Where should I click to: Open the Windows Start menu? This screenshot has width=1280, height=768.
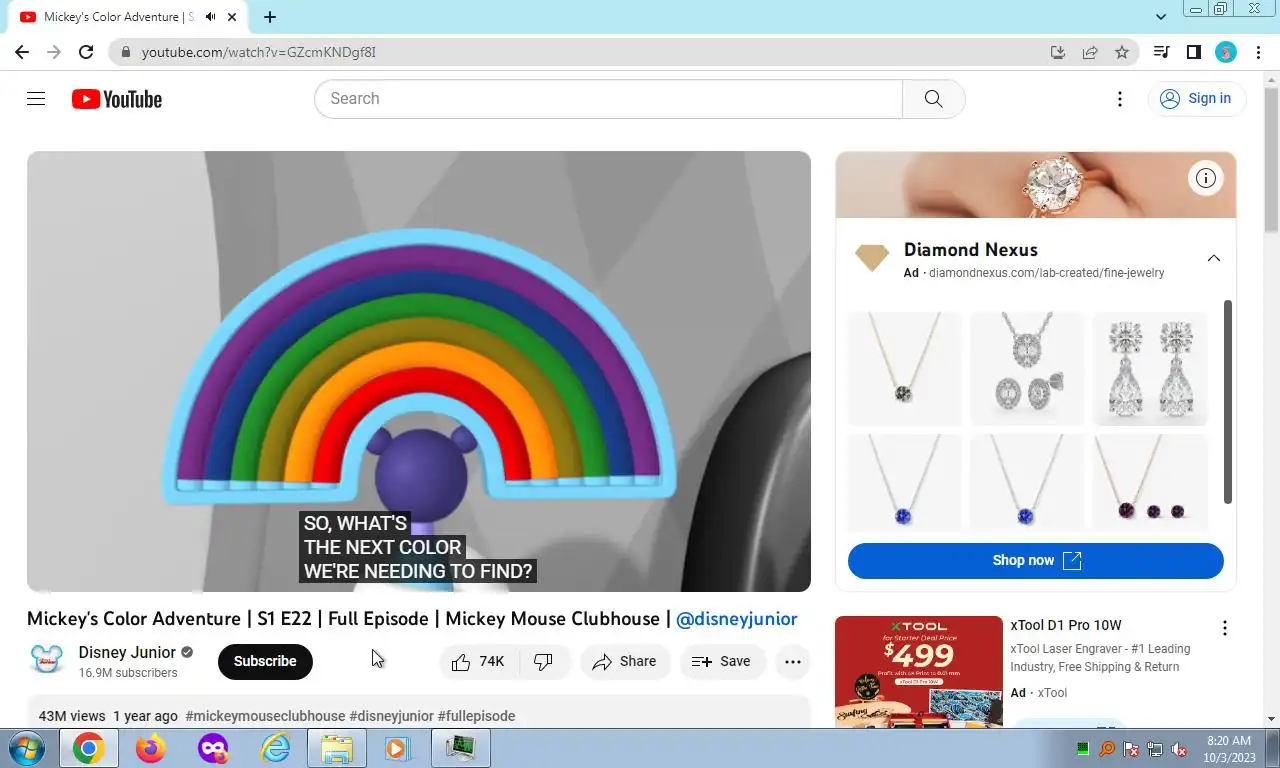[25, 748]
